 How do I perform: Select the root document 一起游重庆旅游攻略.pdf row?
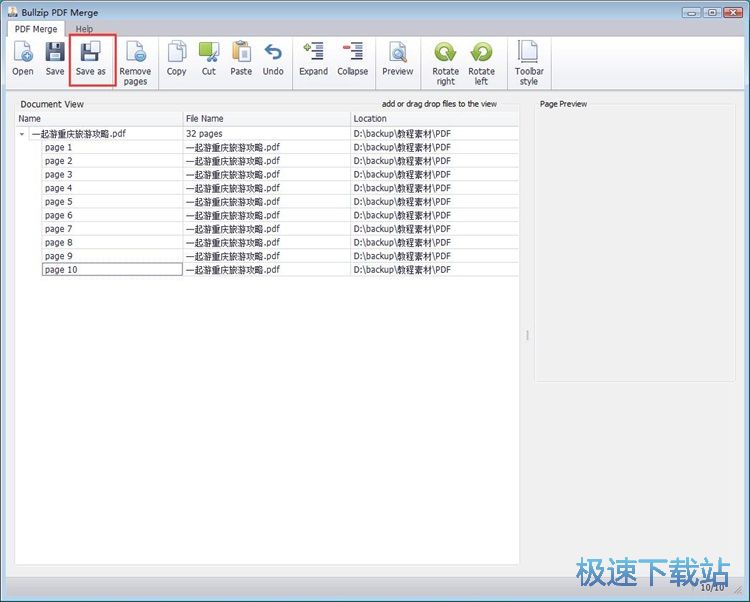click(267, 133)
